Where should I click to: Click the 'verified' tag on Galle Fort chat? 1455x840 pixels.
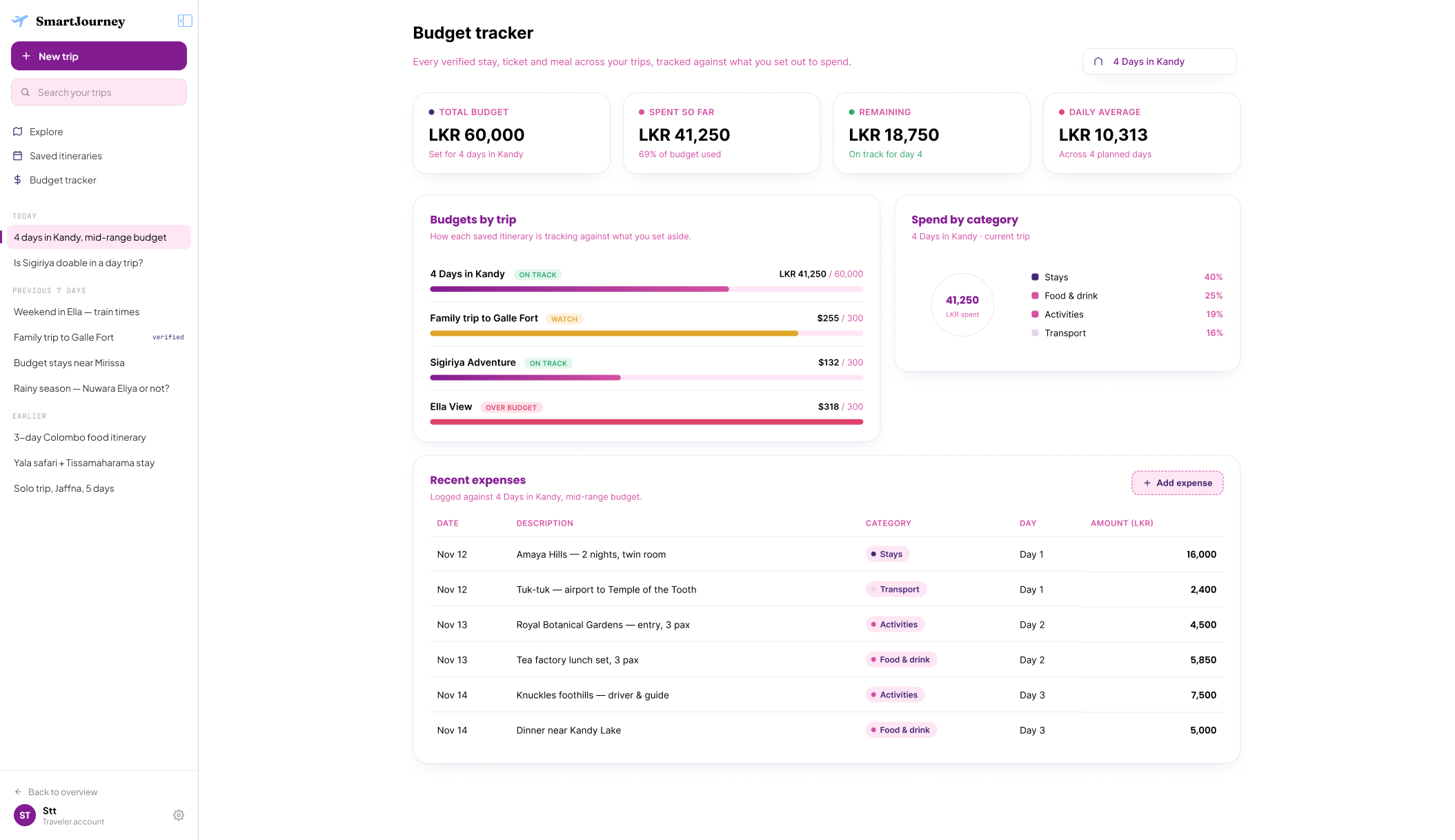(168, 337)
